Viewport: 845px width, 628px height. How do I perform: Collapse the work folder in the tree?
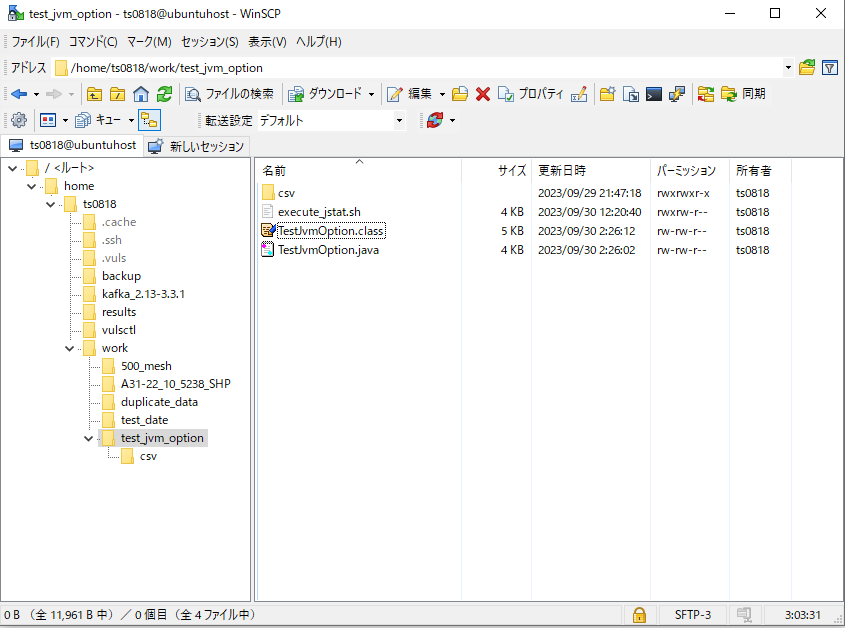[69, 347]
